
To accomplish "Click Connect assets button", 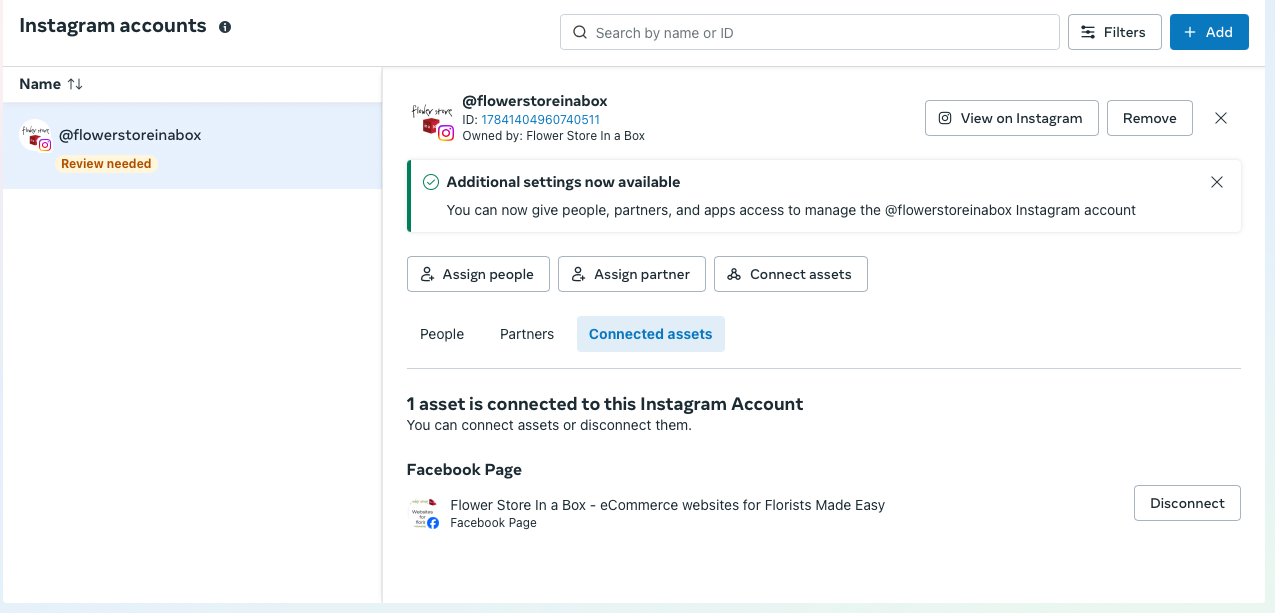I will tap(791, 274).
